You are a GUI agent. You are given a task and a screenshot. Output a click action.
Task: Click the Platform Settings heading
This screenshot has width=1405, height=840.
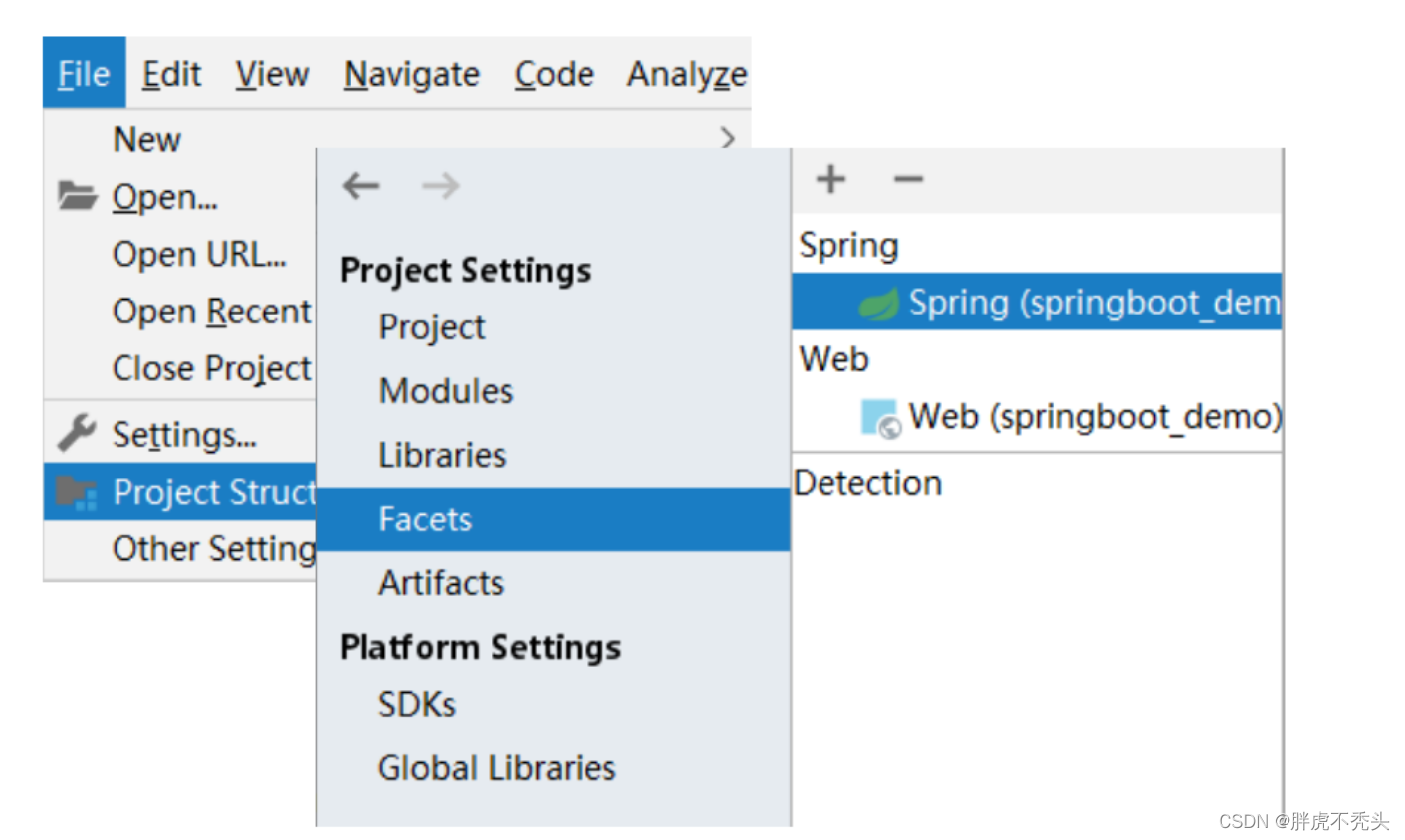(x=480, y=647)
